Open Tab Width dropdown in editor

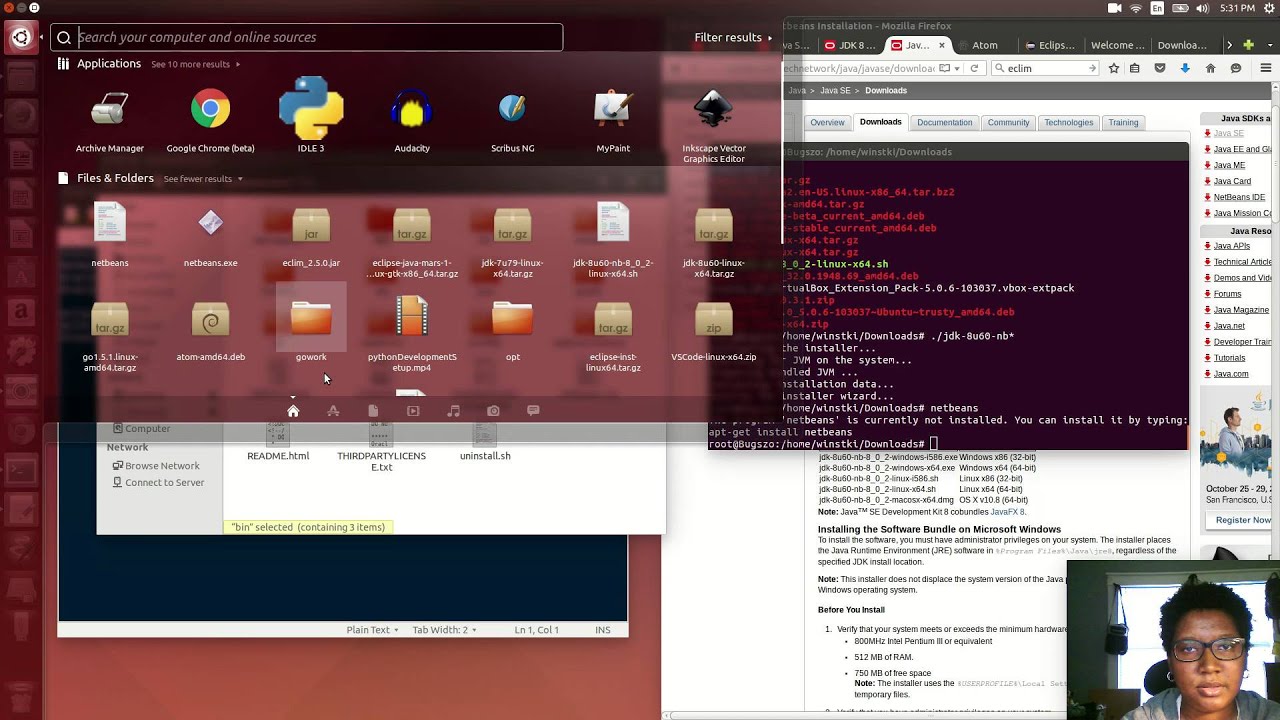click(x=444, y=630)
